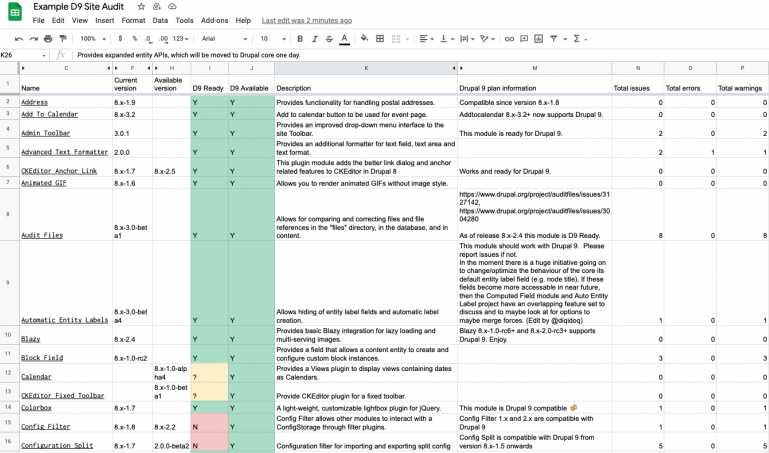The width and height of the screenshot is (769, 453).
Task: Open the font size dropdown
Action: pos(273,39)
